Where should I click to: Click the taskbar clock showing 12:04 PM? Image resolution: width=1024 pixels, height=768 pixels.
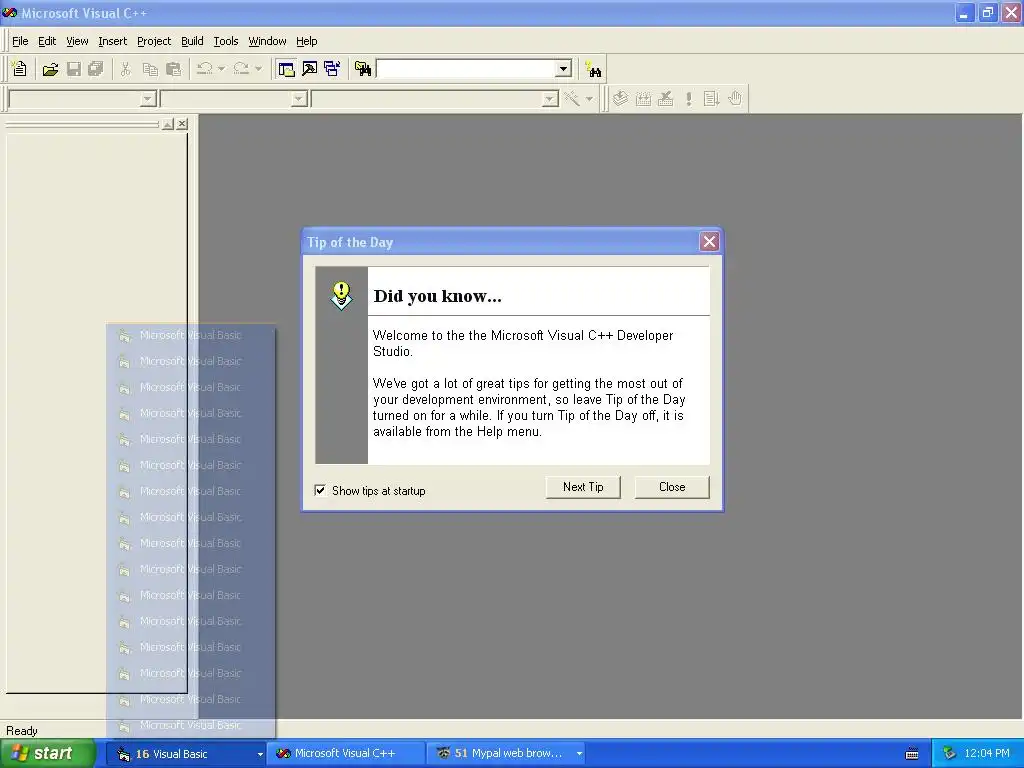(987, 754)
